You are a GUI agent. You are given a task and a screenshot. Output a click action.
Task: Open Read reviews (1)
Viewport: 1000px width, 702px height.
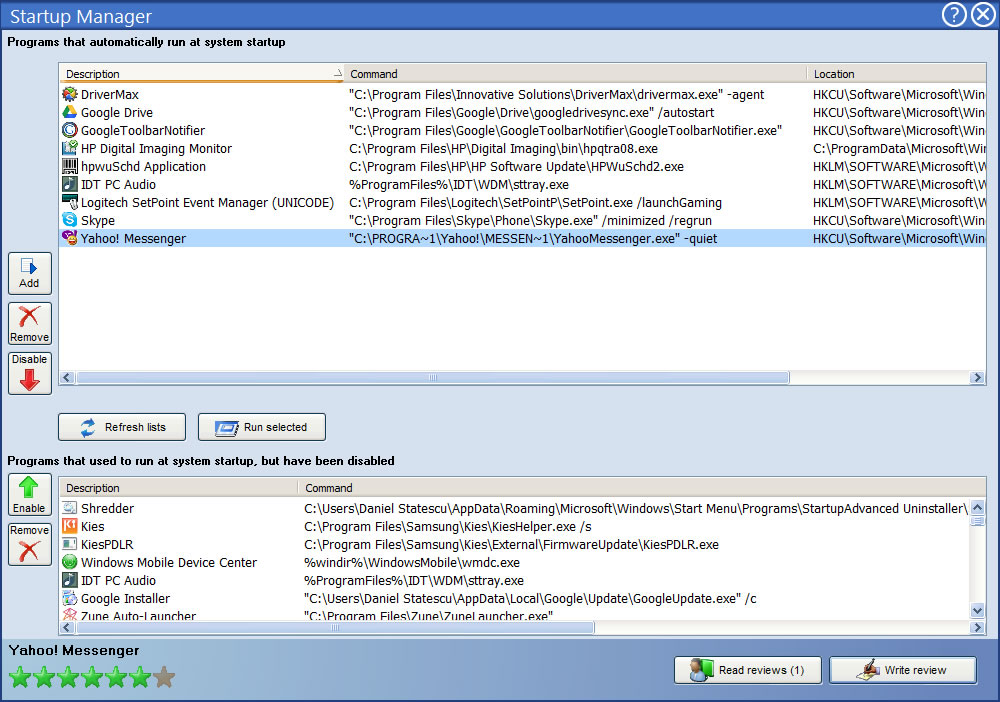pyautogui.click(x=747, y=670)
